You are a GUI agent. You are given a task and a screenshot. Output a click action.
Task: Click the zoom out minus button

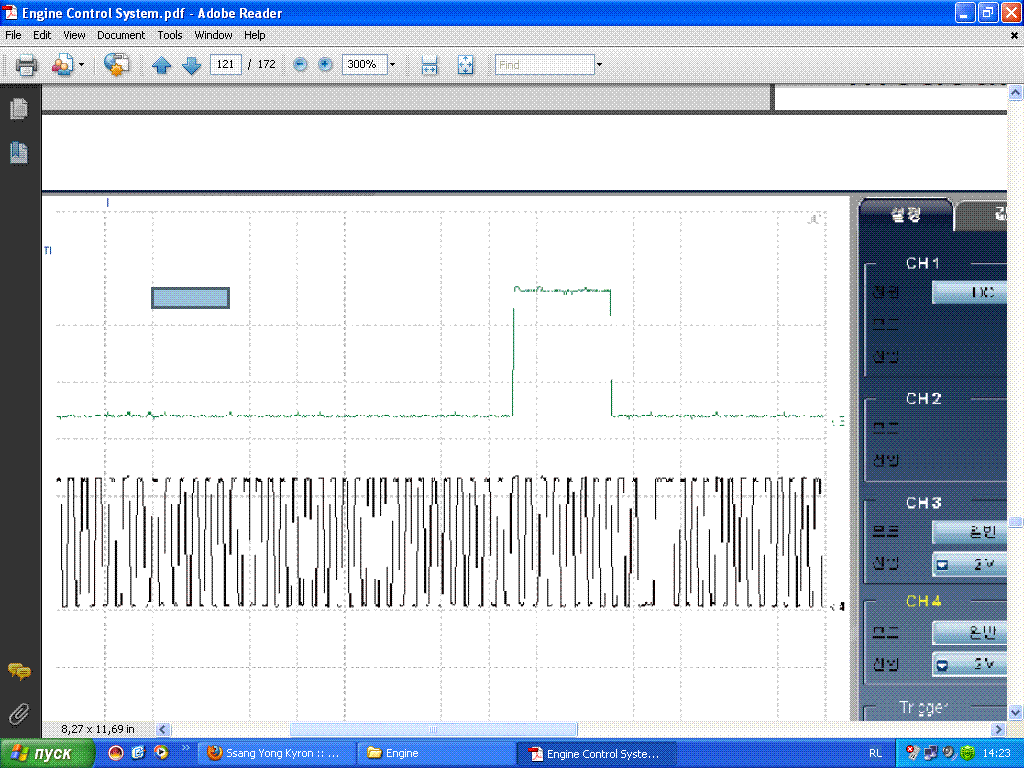[x=300, y=65]
